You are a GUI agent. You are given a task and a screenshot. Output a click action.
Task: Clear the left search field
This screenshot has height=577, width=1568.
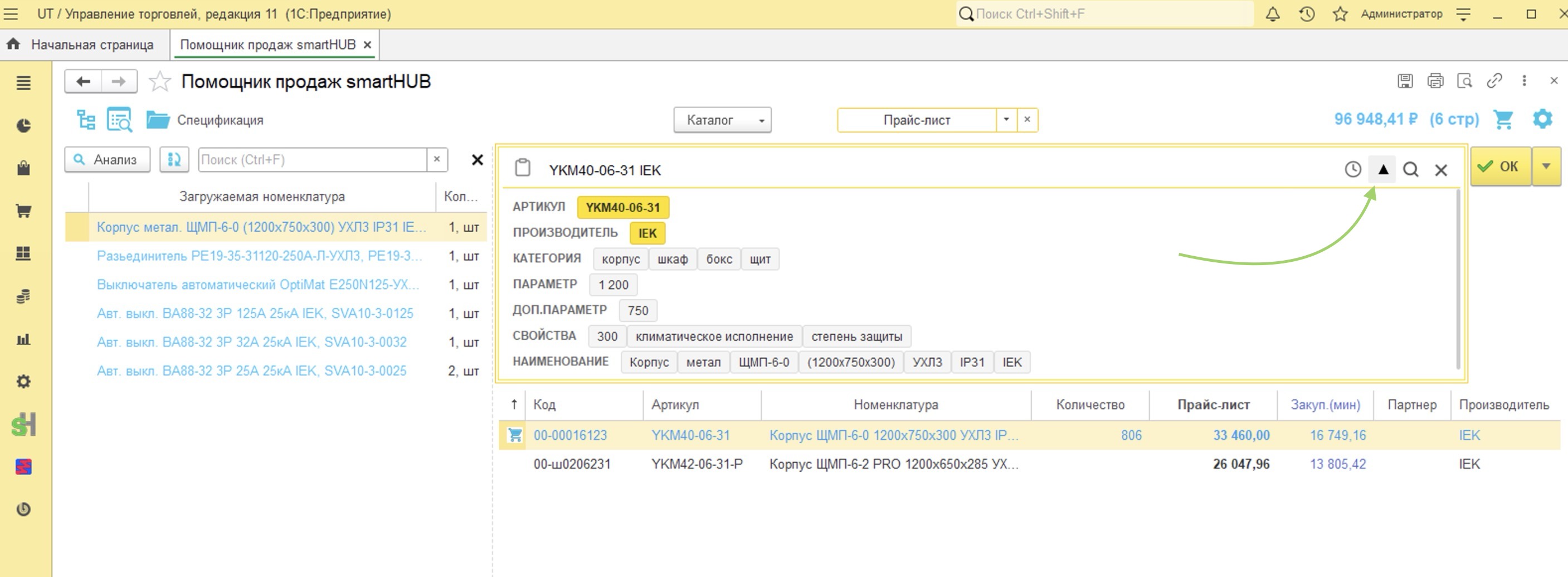pyautogui.click(x=436, y=159)
